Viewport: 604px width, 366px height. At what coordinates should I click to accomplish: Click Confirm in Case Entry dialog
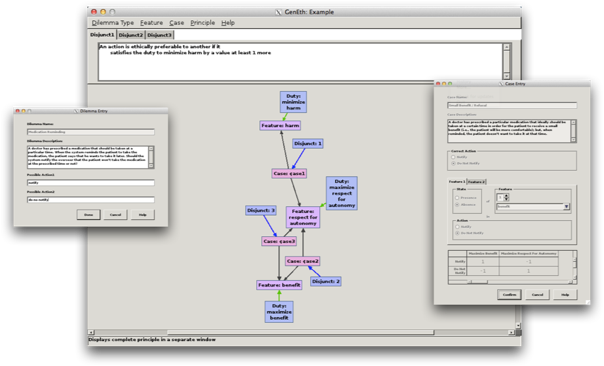point(509,294)
